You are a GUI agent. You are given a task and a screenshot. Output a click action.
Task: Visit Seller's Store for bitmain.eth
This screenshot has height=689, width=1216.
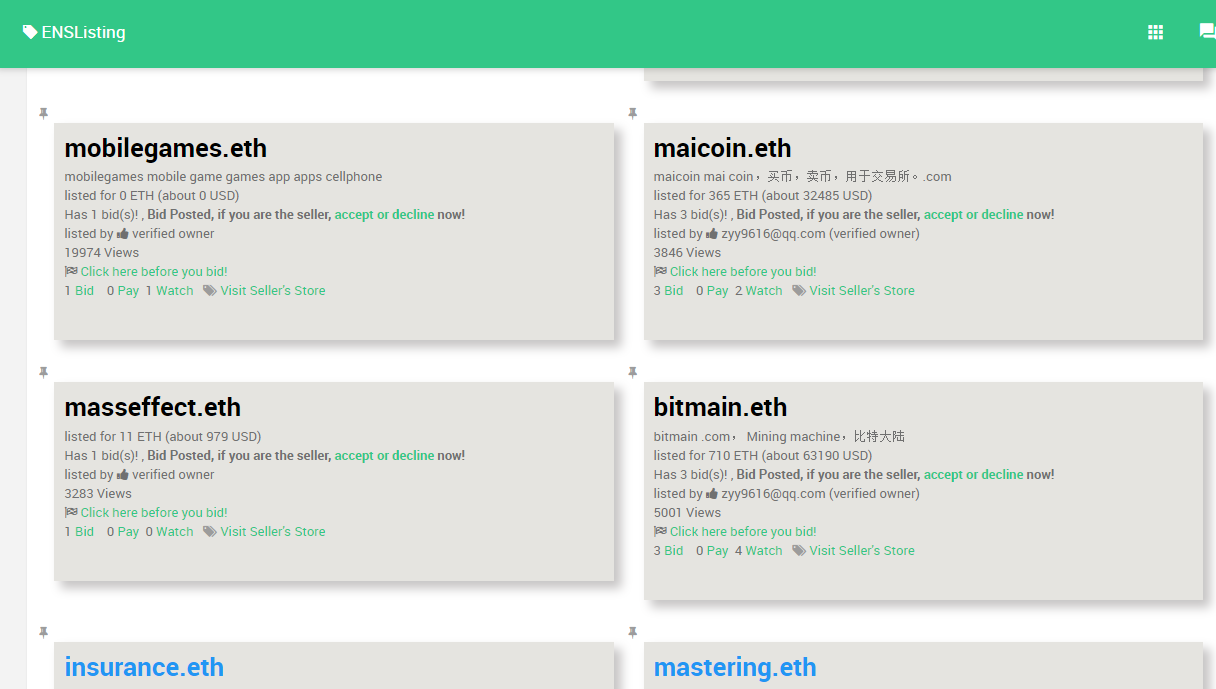862,550
